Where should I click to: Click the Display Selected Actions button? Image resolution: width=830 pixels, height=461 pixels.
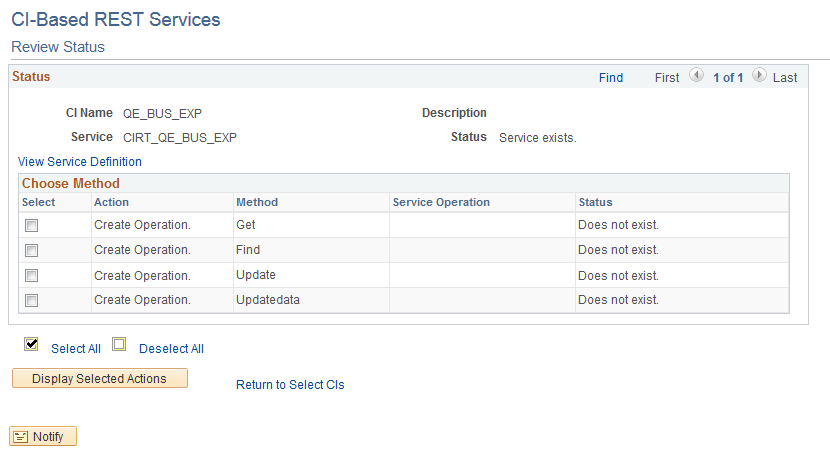point(100,378)
